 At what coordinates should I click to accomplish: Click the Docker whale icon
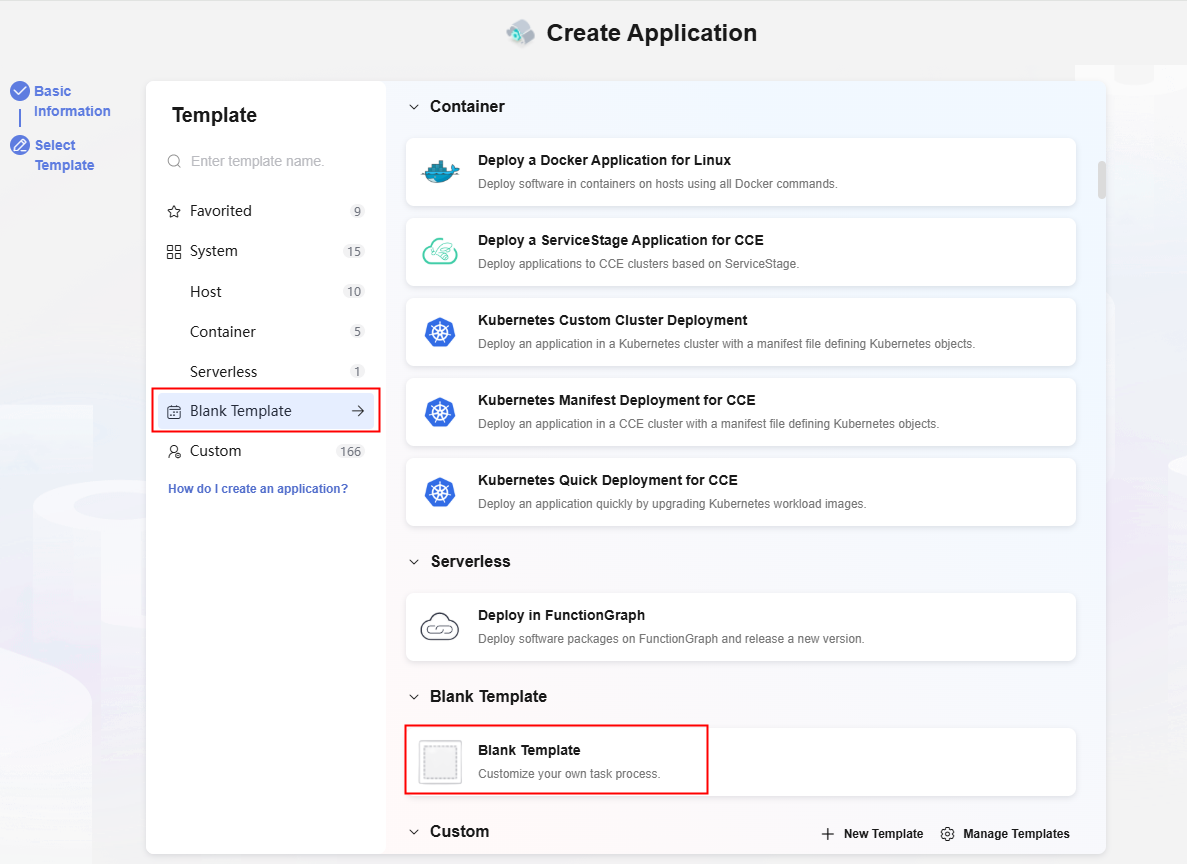[x=441, y=172]
